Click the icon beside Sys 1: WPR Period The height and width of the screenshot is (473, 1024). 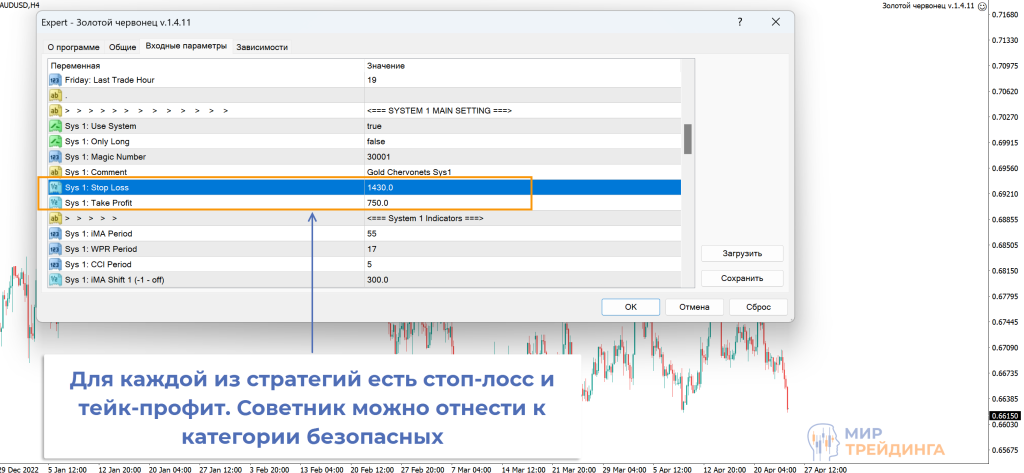point(56,248)
